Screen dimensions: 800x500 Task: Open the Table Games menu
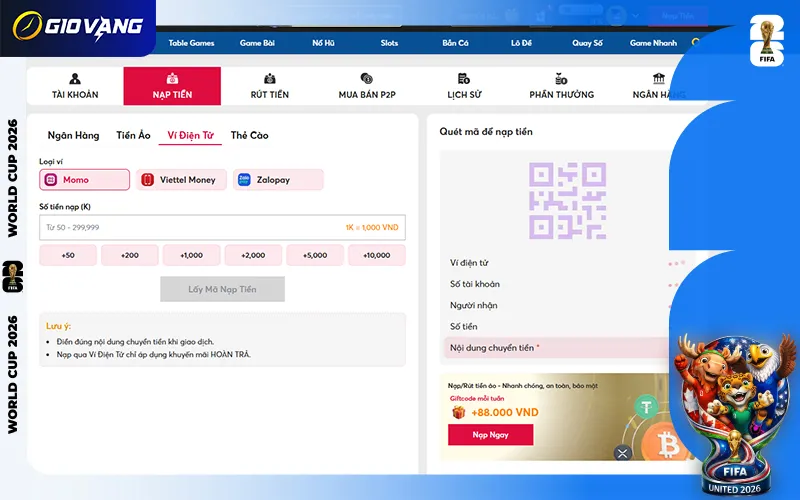[x=191, y=43]
